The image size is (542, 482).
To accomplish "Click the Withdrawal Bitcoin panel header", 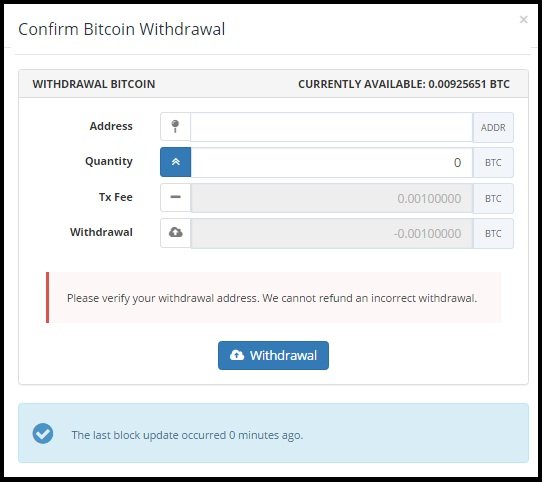I will click(273, 84).
